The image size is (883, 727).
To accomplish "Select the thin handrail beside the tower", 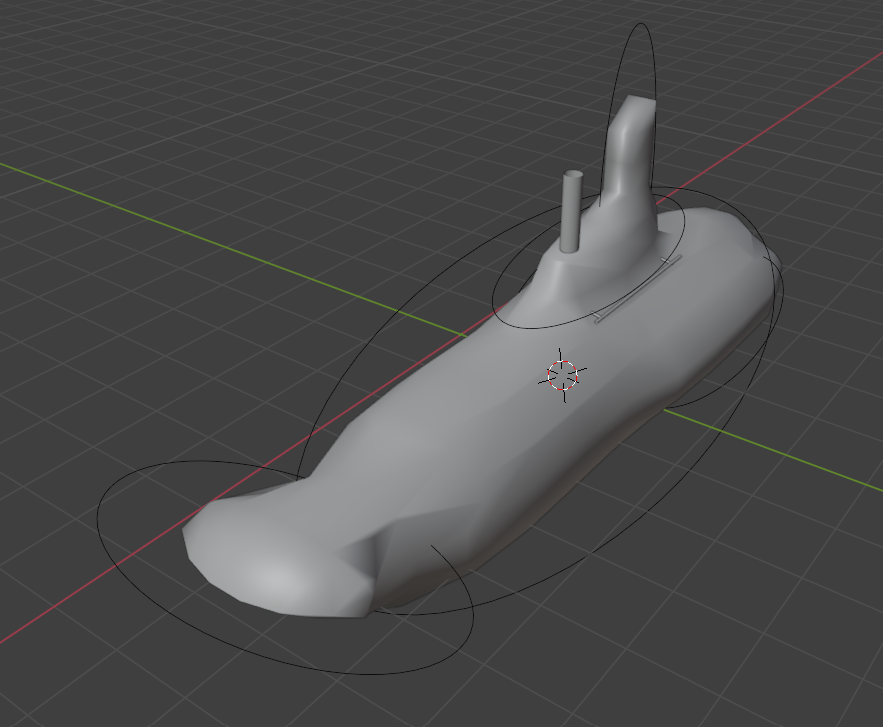I will coord(638,289).
